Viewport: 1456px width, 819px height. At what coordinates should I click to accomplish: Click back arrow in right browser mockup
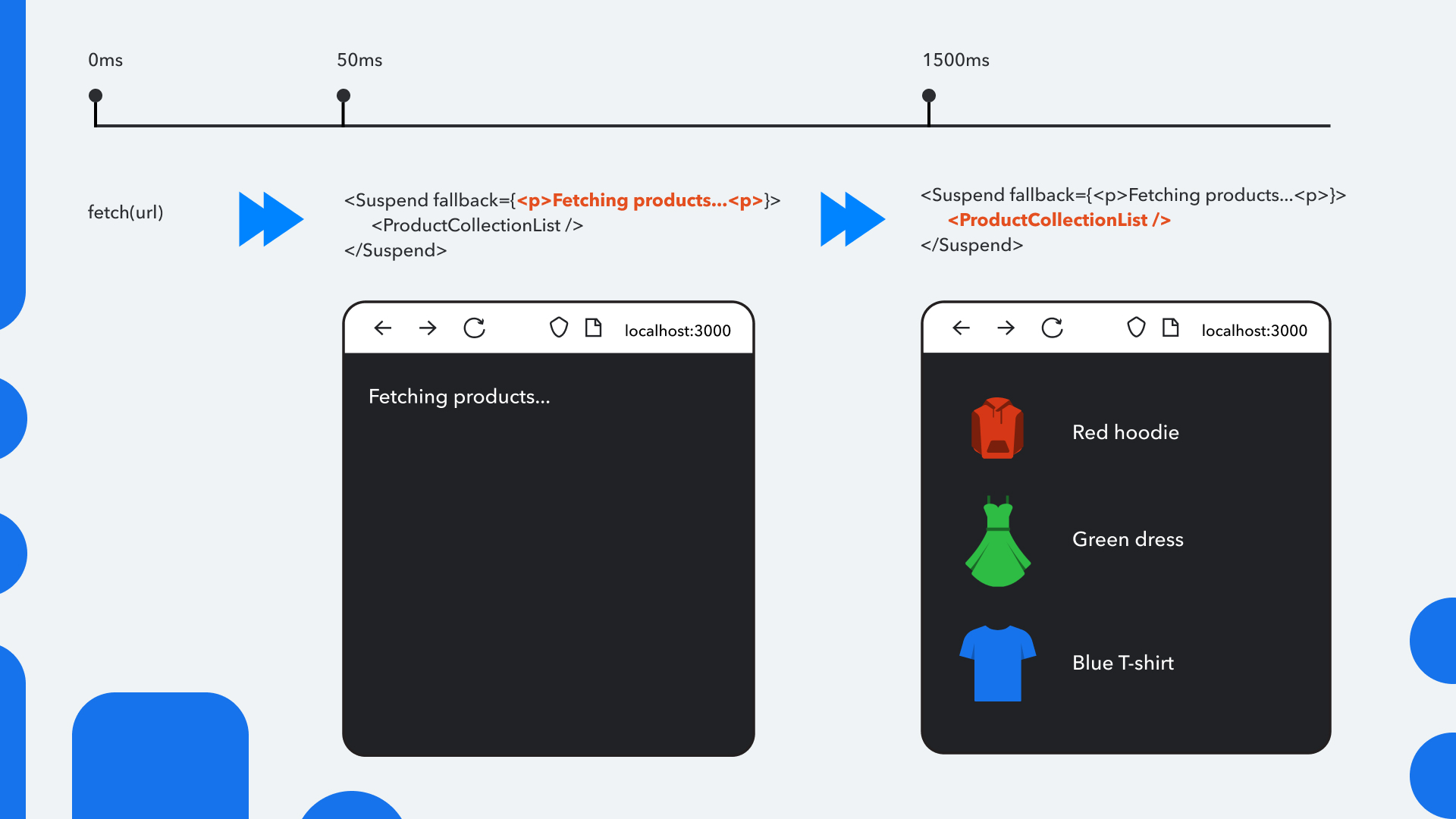961,328
